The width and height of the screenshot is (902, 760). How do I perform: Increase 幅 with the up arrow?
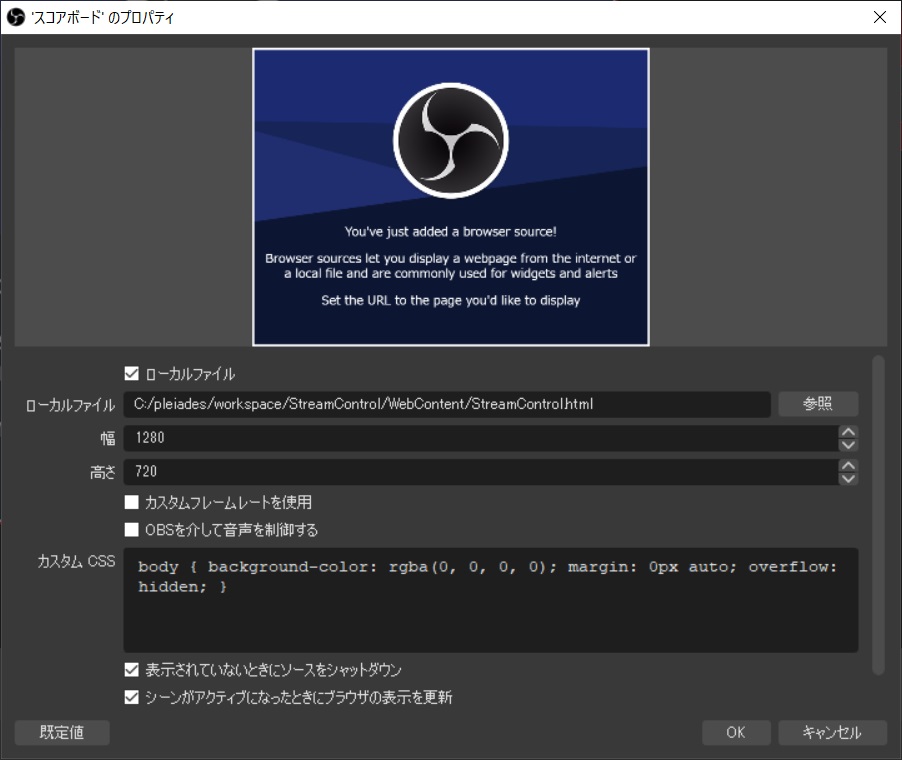click(x=848, y=431)
